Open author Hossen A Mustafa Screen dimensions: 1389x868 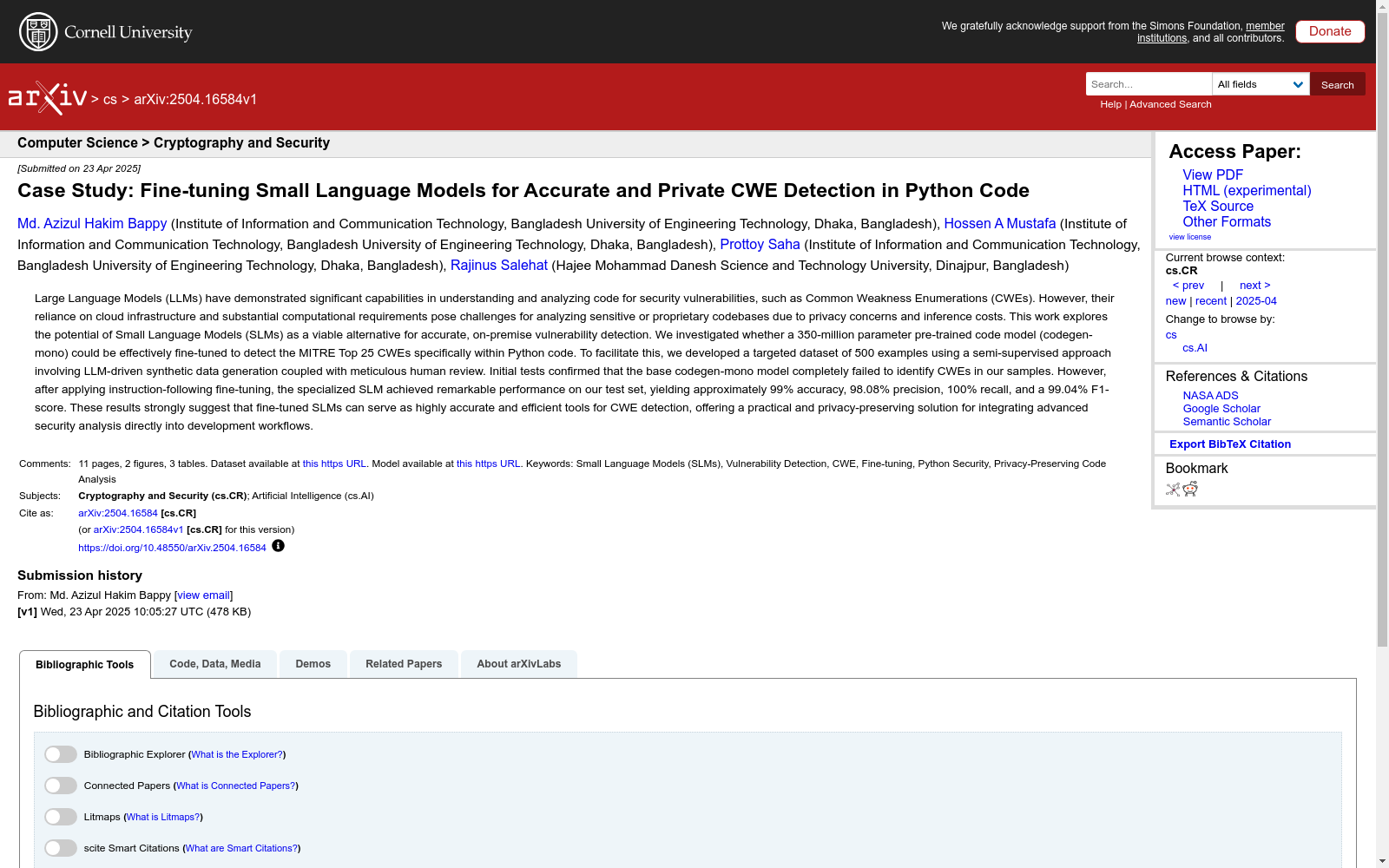(1000, 224)
